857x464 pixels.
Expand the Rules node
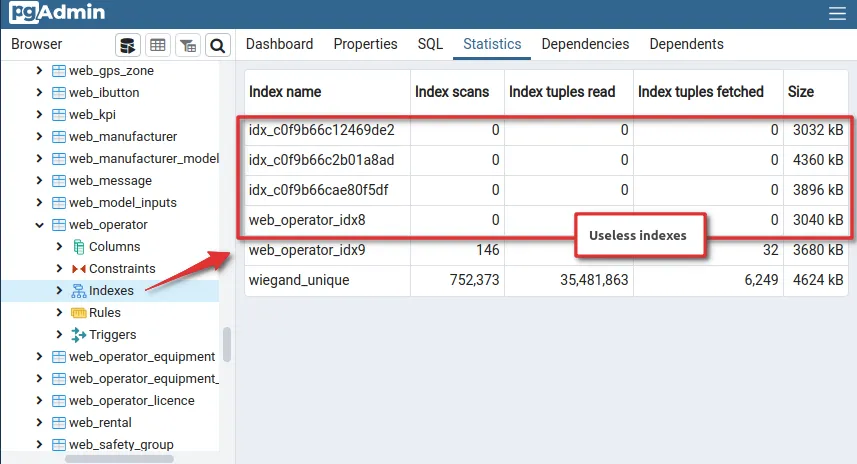(59, 312)
